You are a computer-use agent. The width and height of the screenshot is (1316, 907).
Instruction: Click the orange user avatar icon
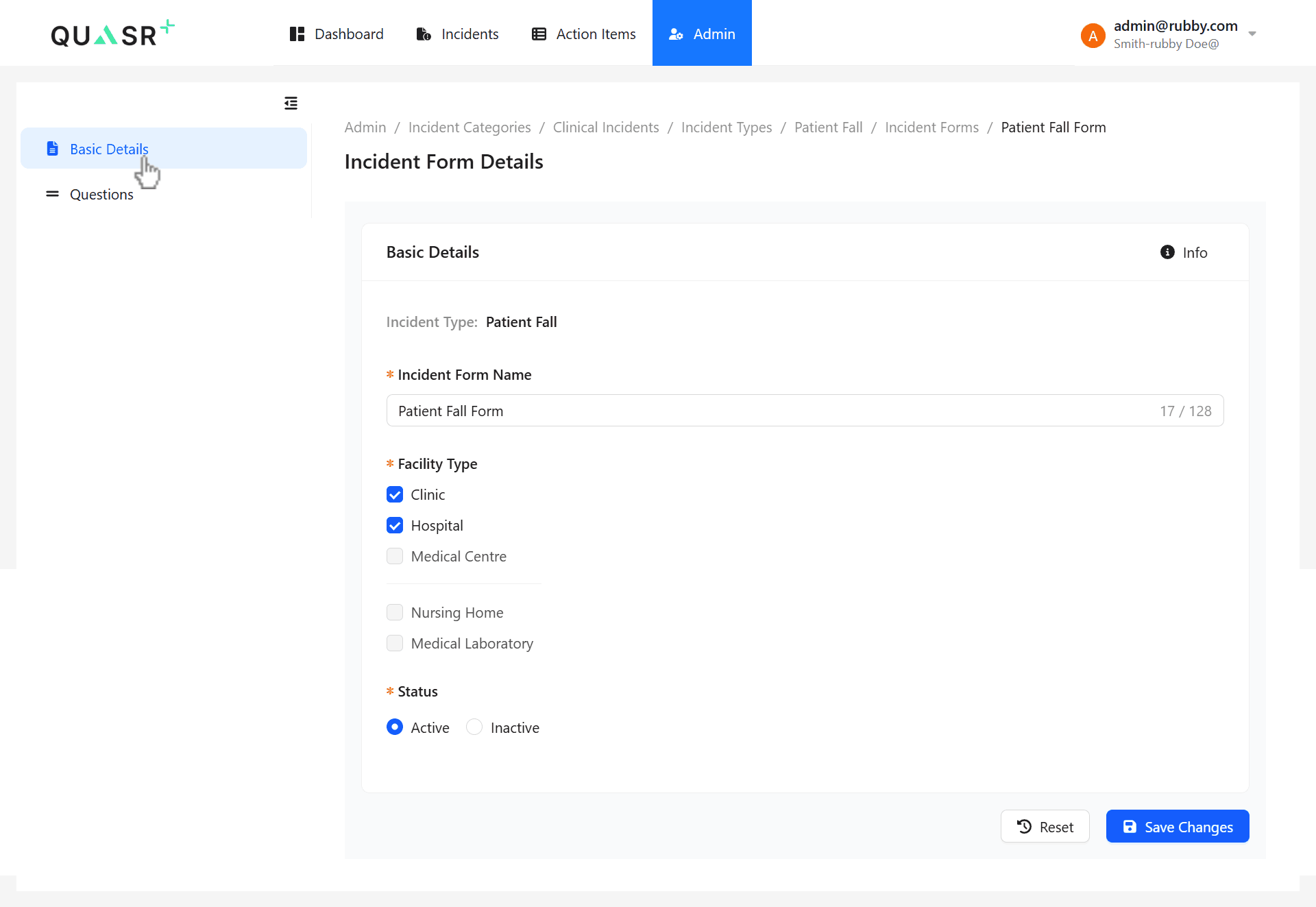pos(1093,35)
